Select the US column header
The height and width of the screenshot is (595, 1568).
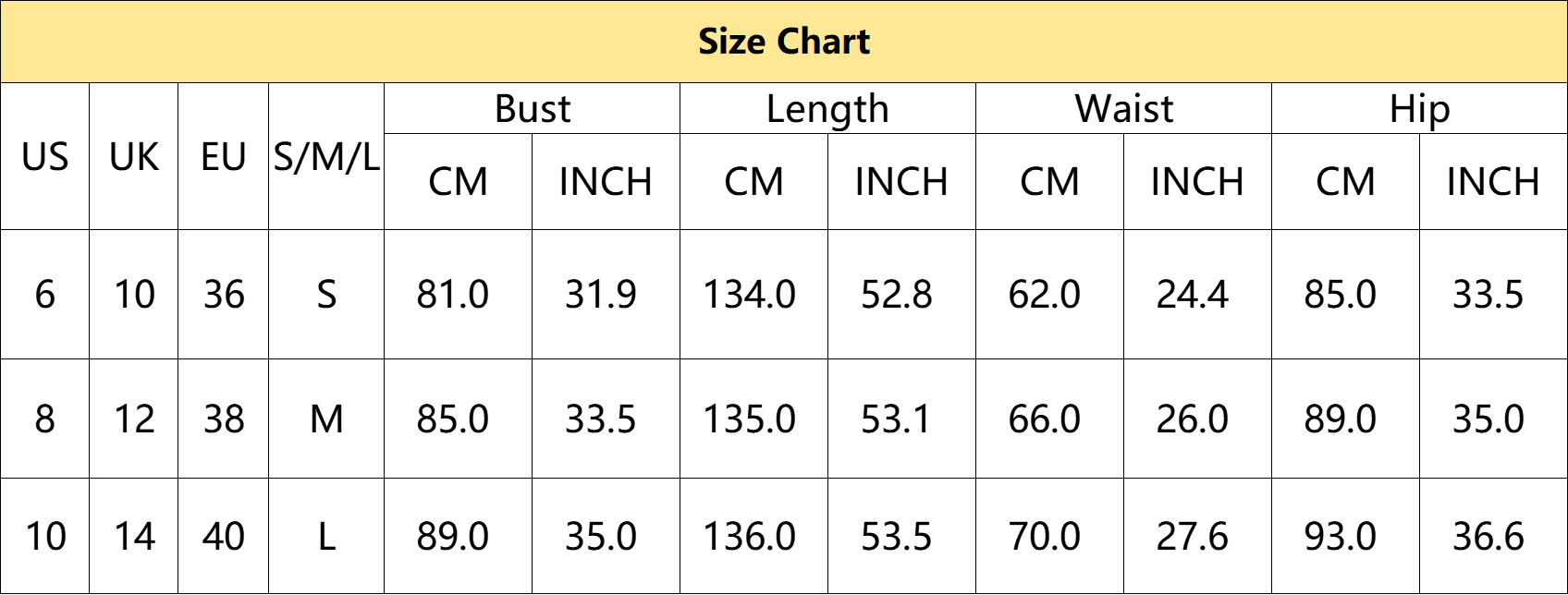coord(45,156)
